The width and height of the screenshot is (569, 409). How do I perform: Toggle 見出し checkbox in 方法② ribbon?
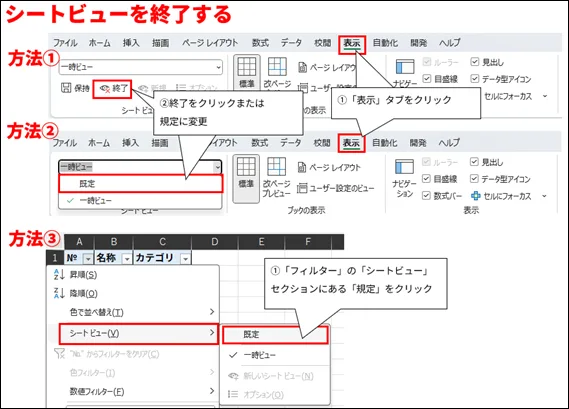coord(474,161)
